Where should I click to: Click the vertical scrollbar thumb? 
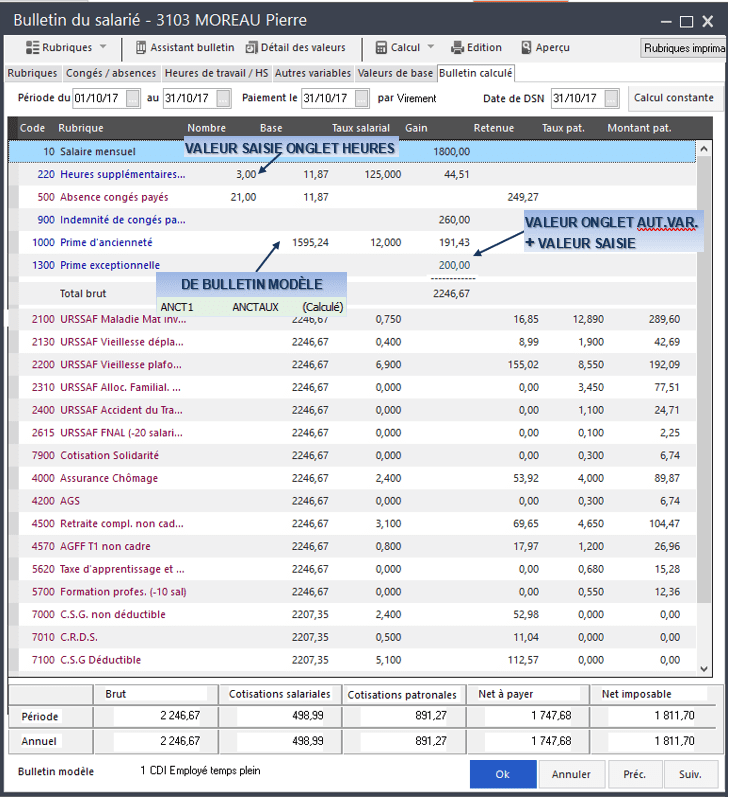pos(704,380)
